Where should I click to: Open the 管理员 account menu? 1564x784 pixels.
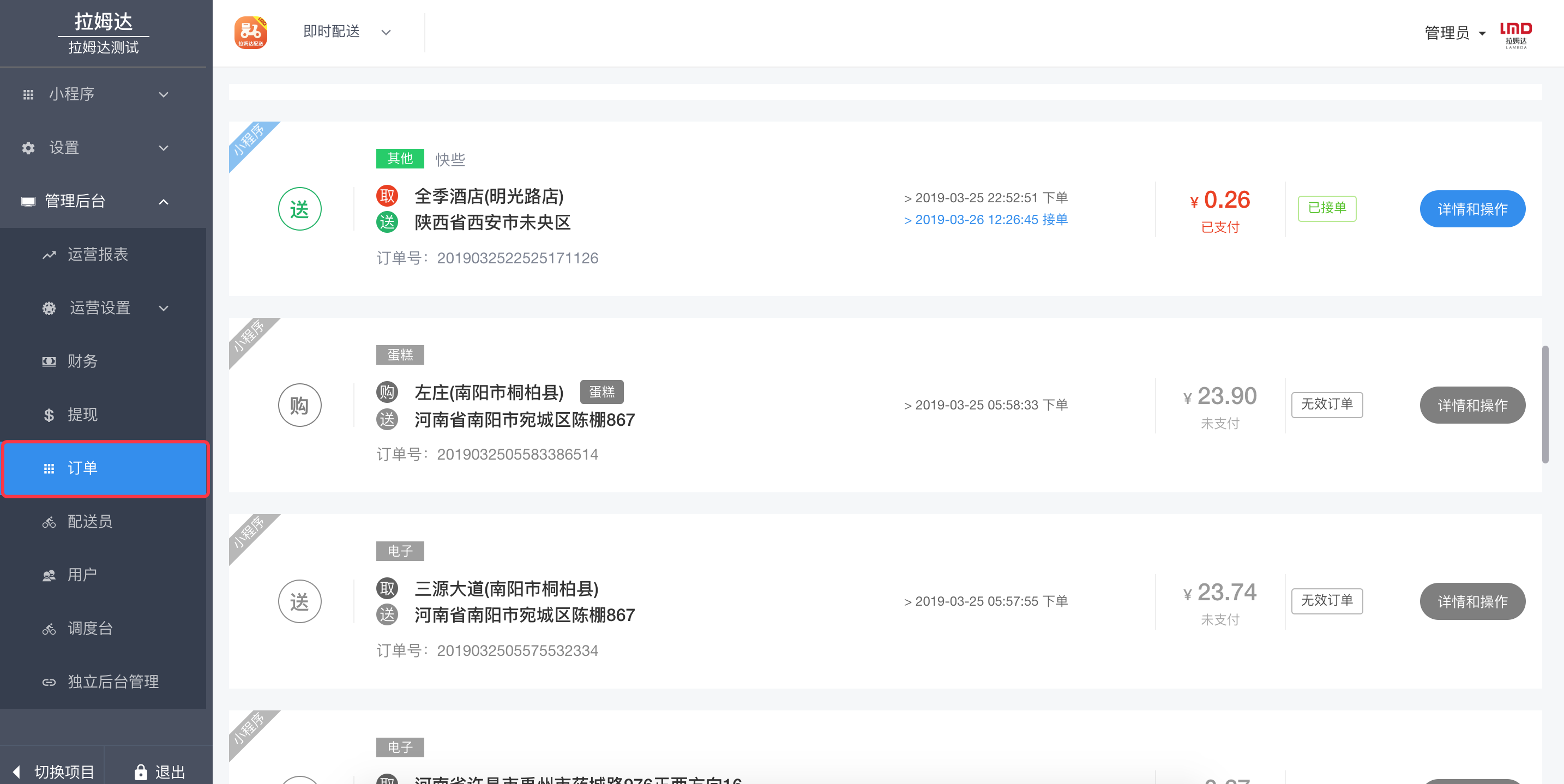[x=1455, y=33]
